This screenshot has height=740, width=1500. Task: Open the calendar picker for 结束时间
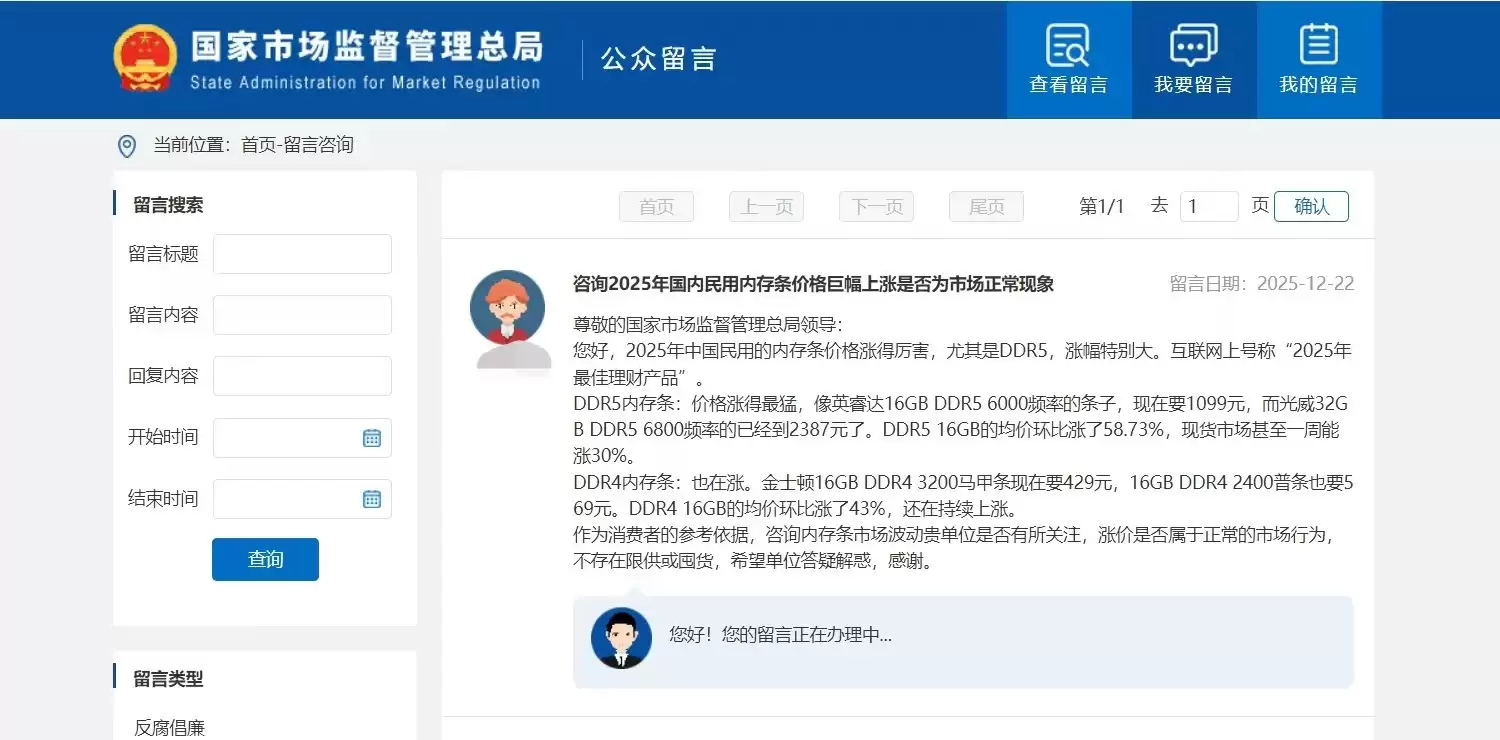pyautogui.click(x=372, y=498)
